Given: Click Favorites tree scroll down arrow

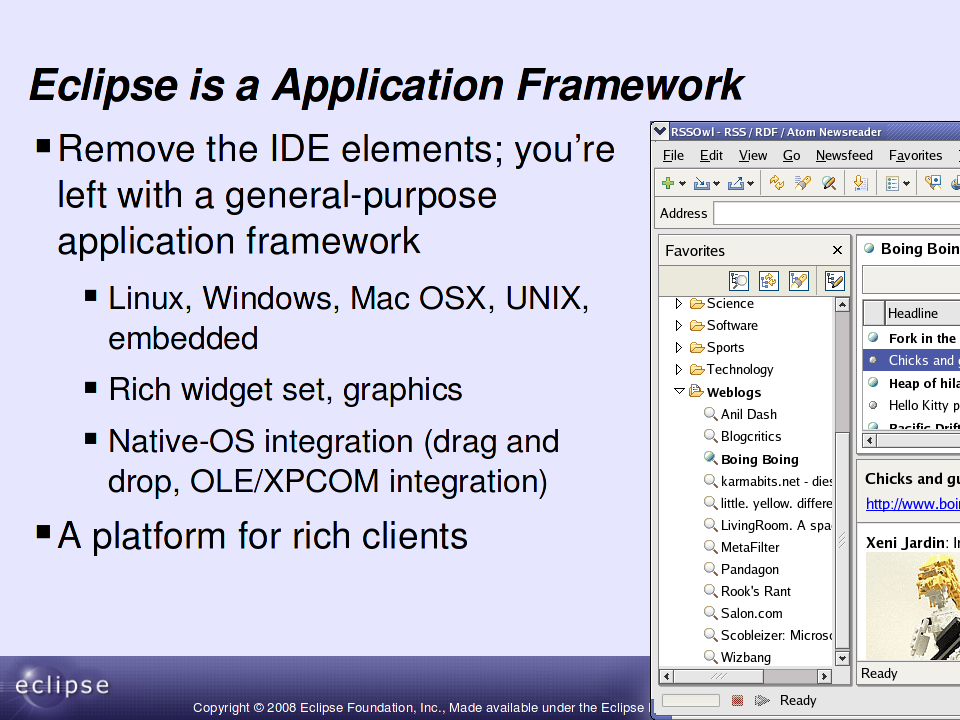Looking at the screenshot, I should 842,659.
